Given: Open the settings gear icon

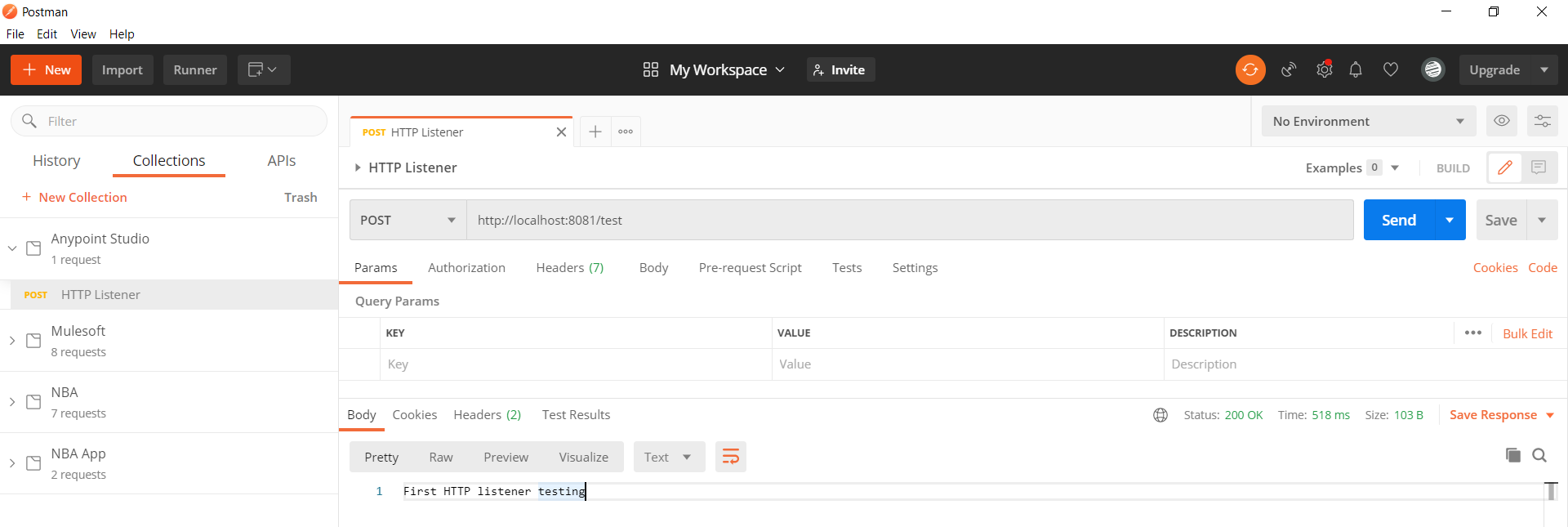Looking at the screenshot, I should pyautogui.click(x=1324, y=69).
